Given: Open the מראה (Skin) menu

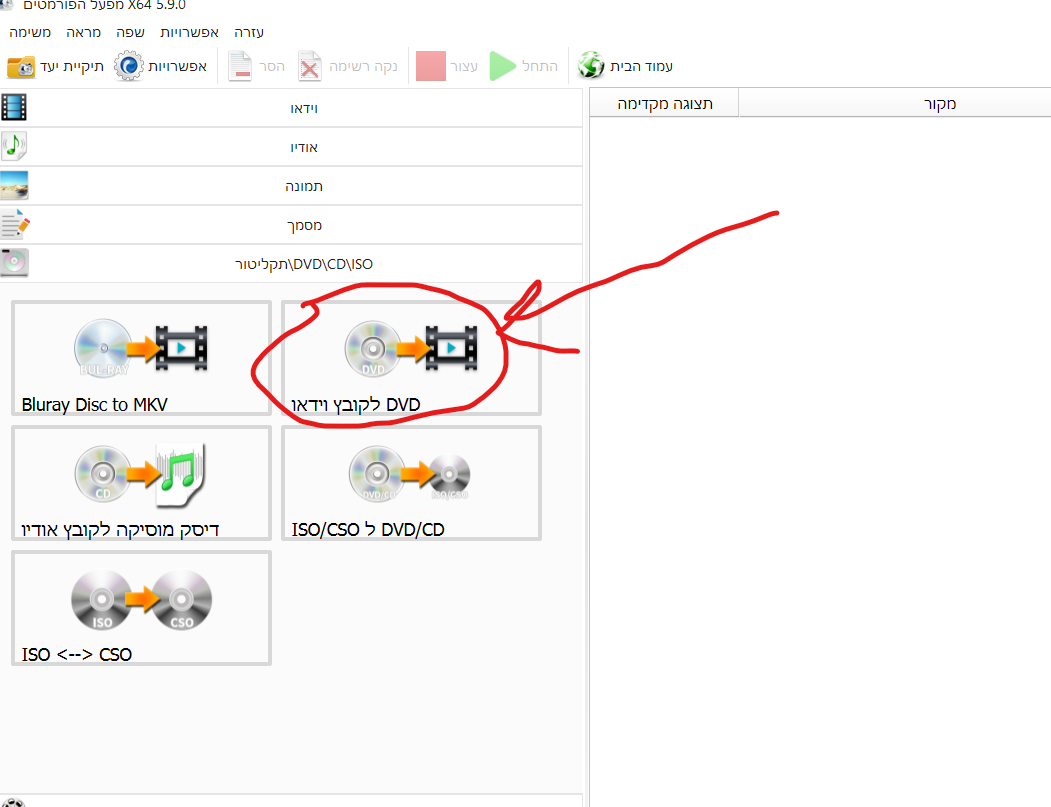Looking at the screenshot, I should 83,32.
